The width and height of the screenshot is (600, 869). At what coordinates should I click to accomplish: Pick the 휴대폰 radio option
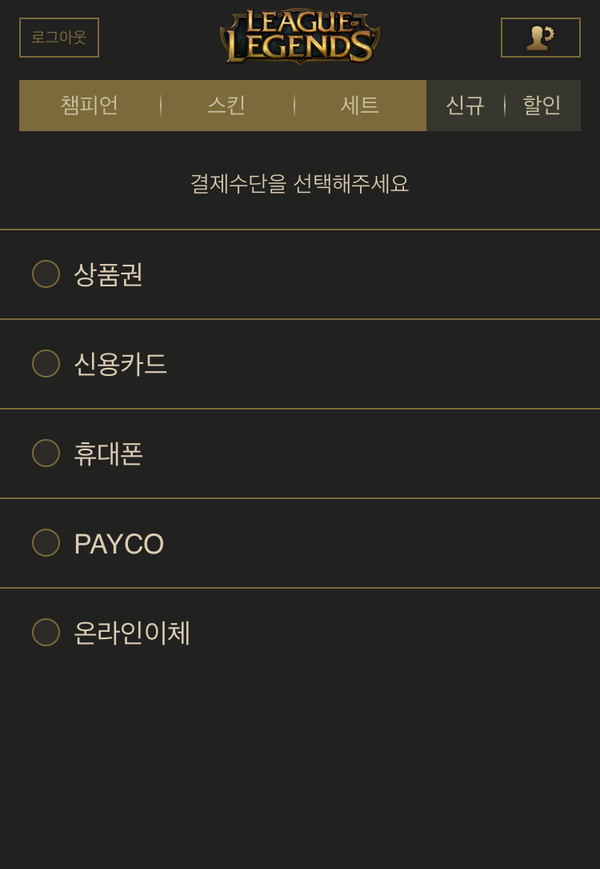(46, 453)
